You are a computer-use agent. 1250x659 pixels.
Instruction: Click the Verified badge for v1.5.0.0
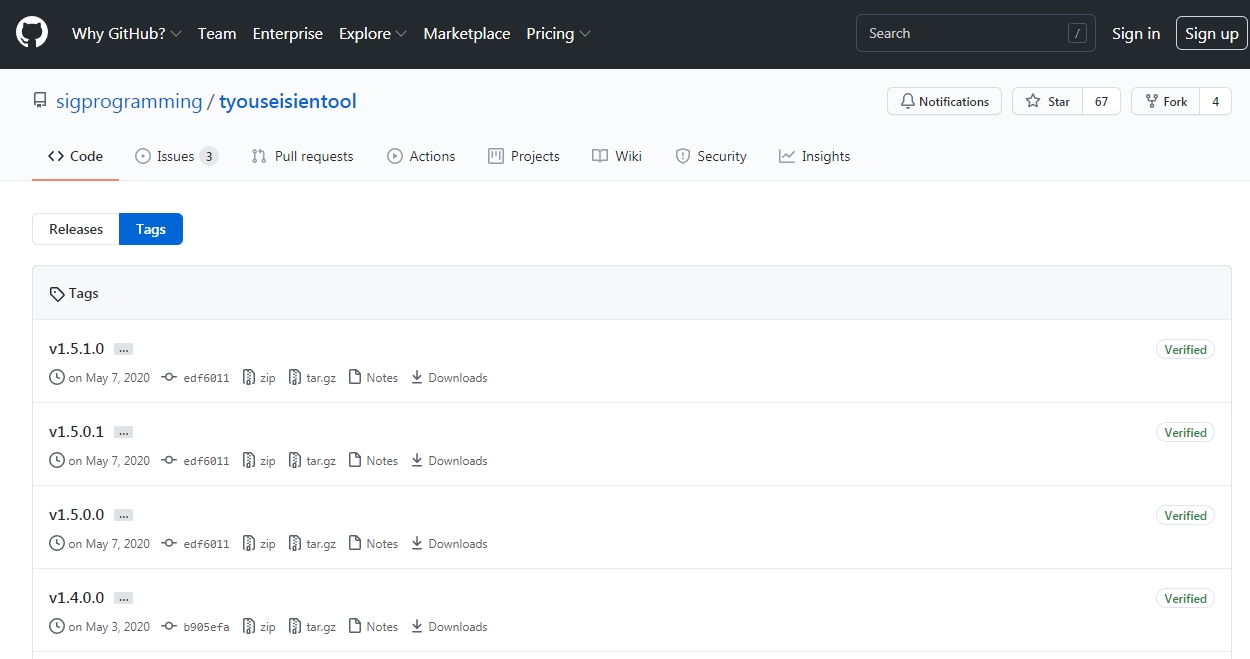(x=1185, y=516)
